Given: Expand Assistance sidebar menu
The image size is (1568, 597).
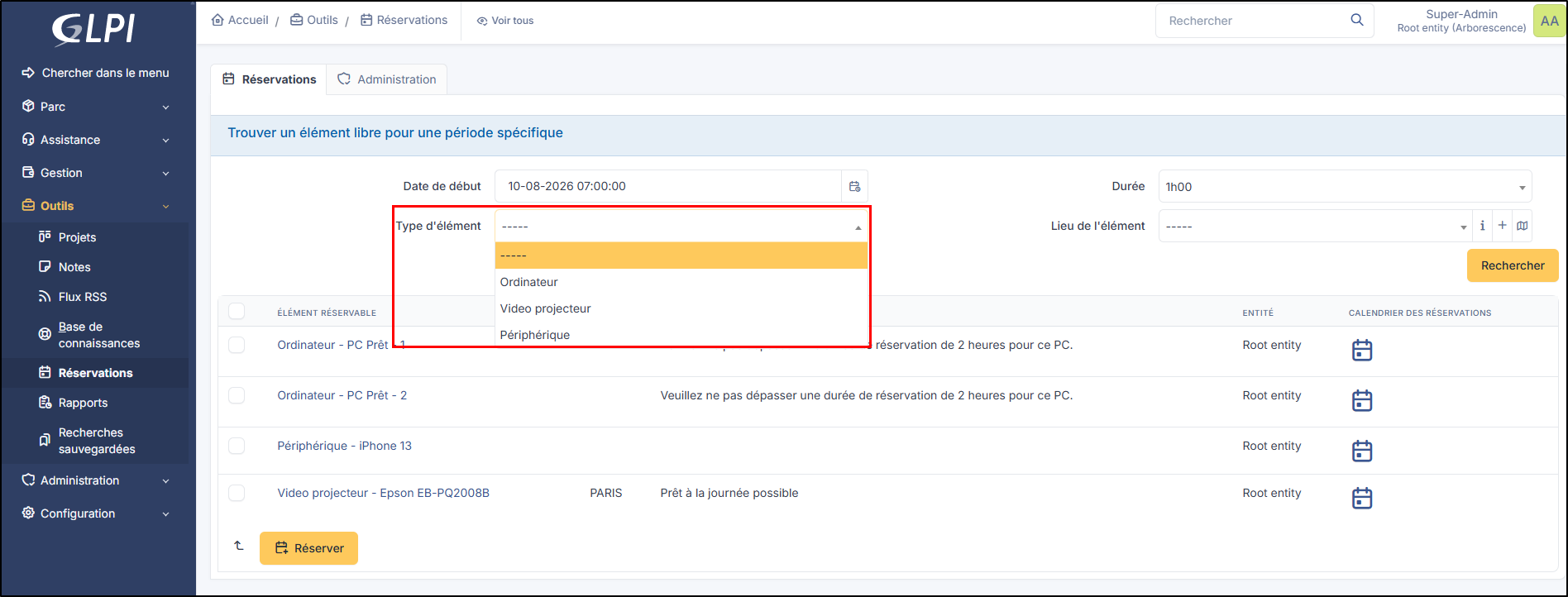Looking at the screenshot, I should 96,140.
